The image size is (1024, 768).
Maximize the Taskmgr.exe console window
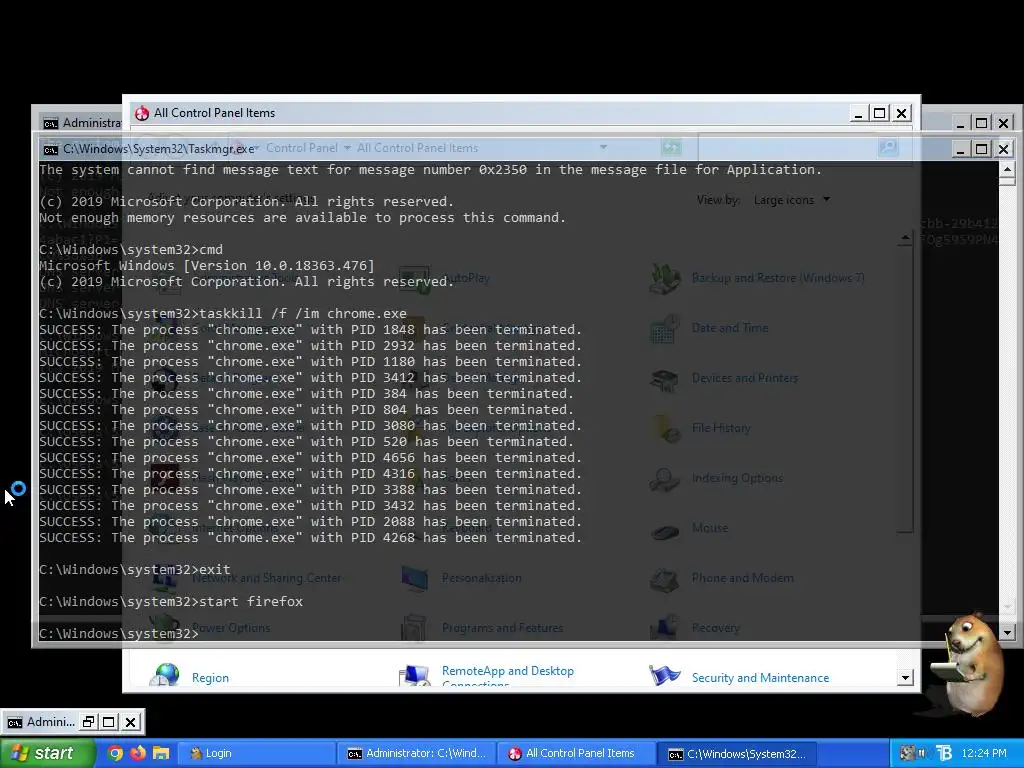click(982, 150)
